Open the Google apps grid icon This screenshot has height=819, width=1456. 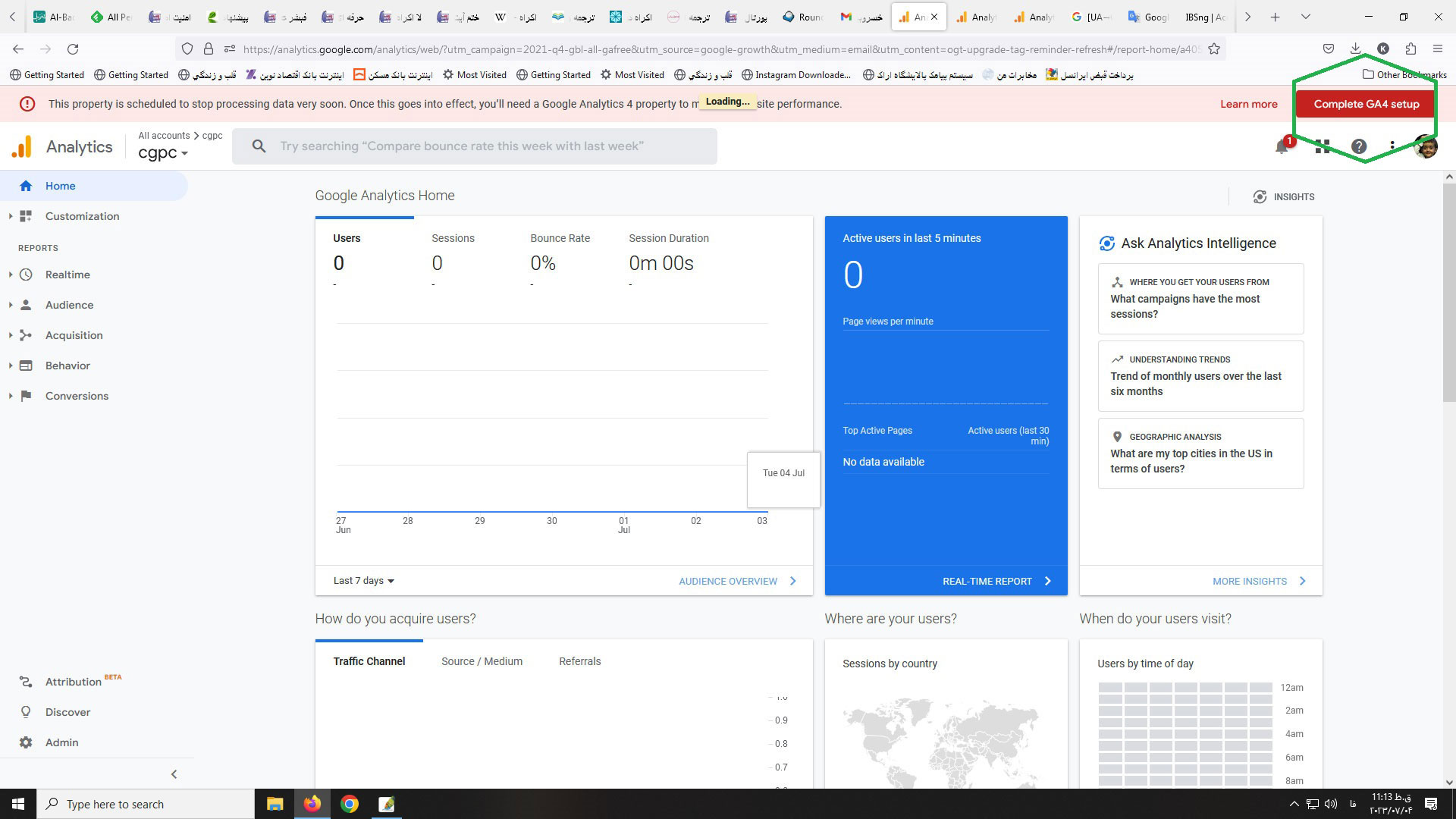click(x=1323, y=147)
